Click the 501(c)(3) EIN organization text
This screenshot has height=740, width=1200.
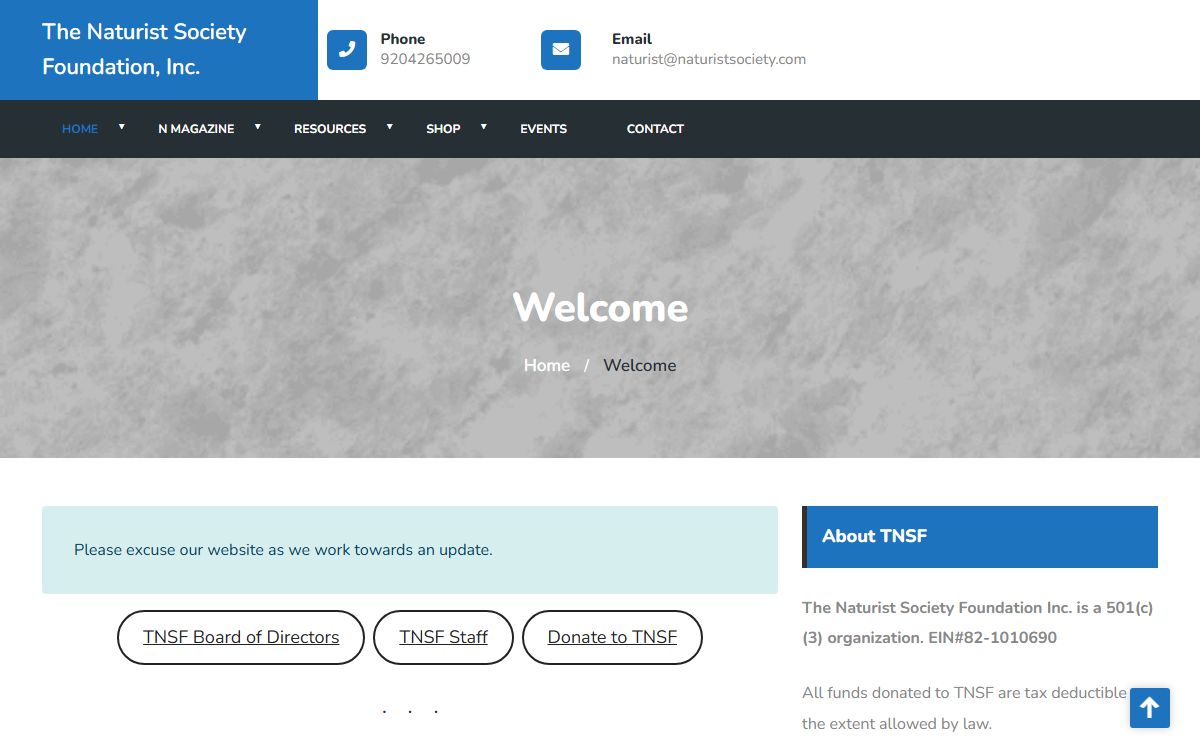click(977, 622)
